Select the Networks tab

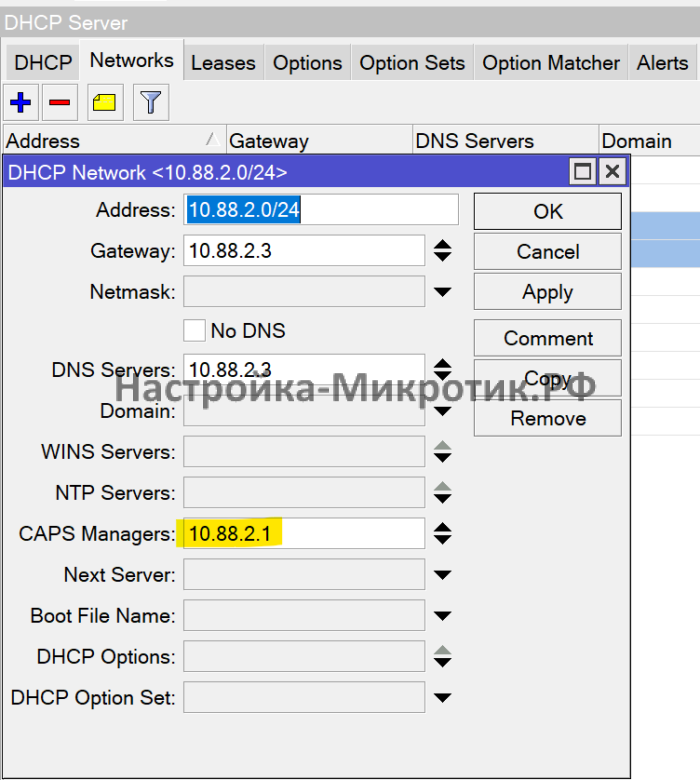pos(131,61)
